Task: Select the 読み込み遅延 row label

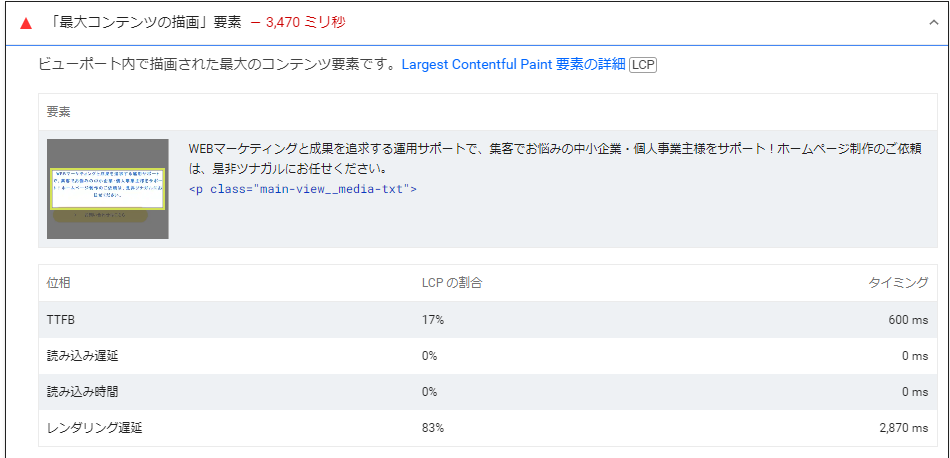Action: [82, 355]
